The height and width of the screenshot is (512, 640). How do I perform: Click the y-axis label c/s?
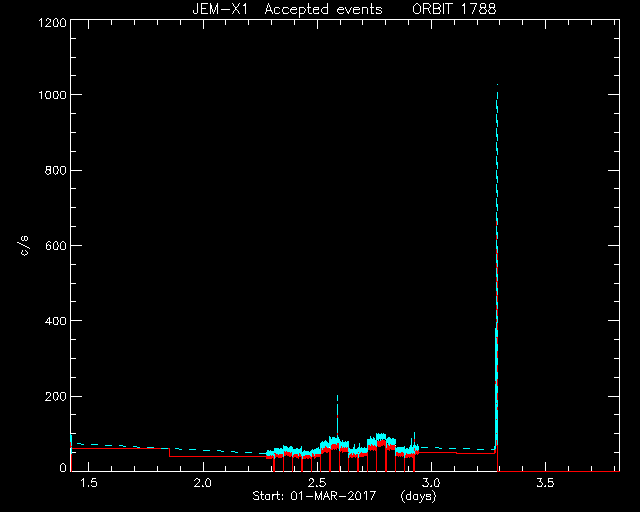[24, 246]
